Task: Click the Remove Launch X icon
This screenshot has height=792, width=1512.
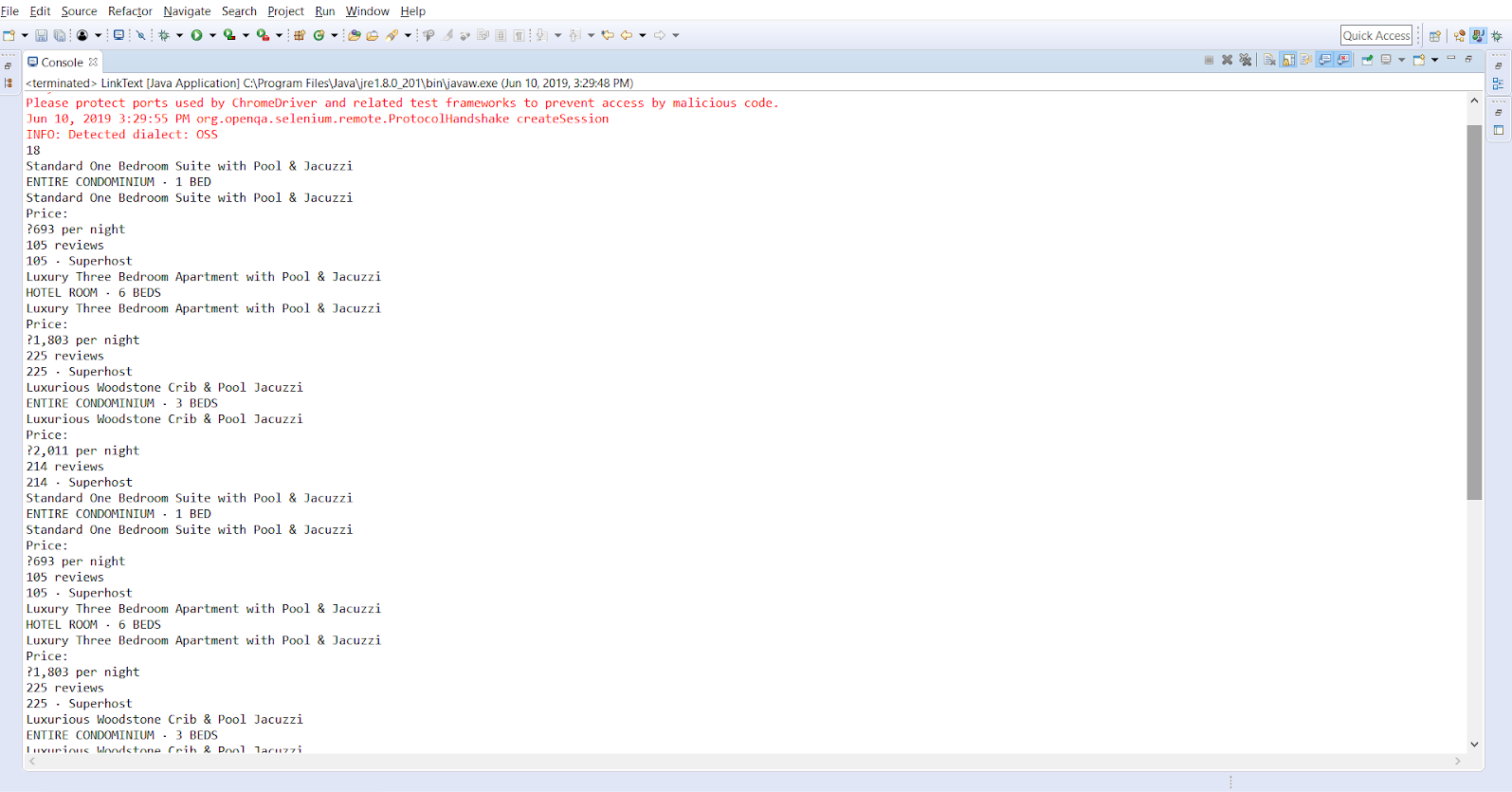Action: pyautogui.click(x=1227, y=60)
